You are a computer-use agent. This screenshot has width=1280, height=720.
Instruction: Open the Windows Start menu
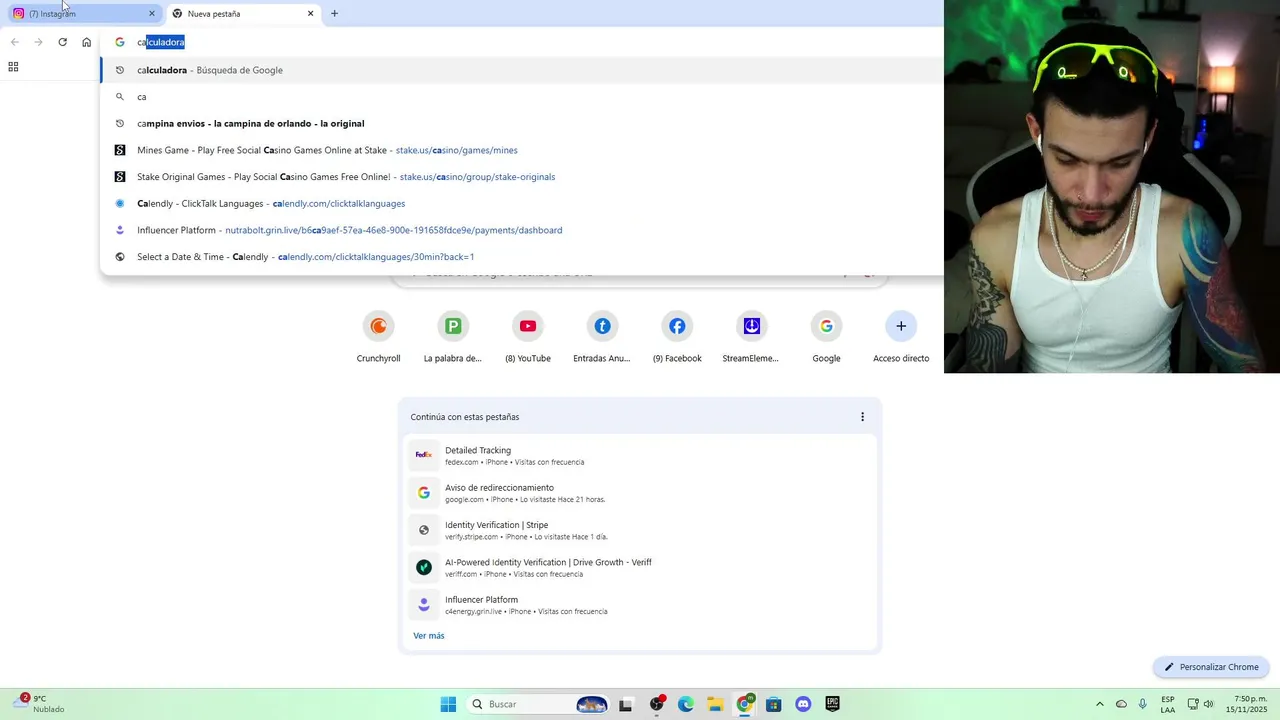click(448, 704)
